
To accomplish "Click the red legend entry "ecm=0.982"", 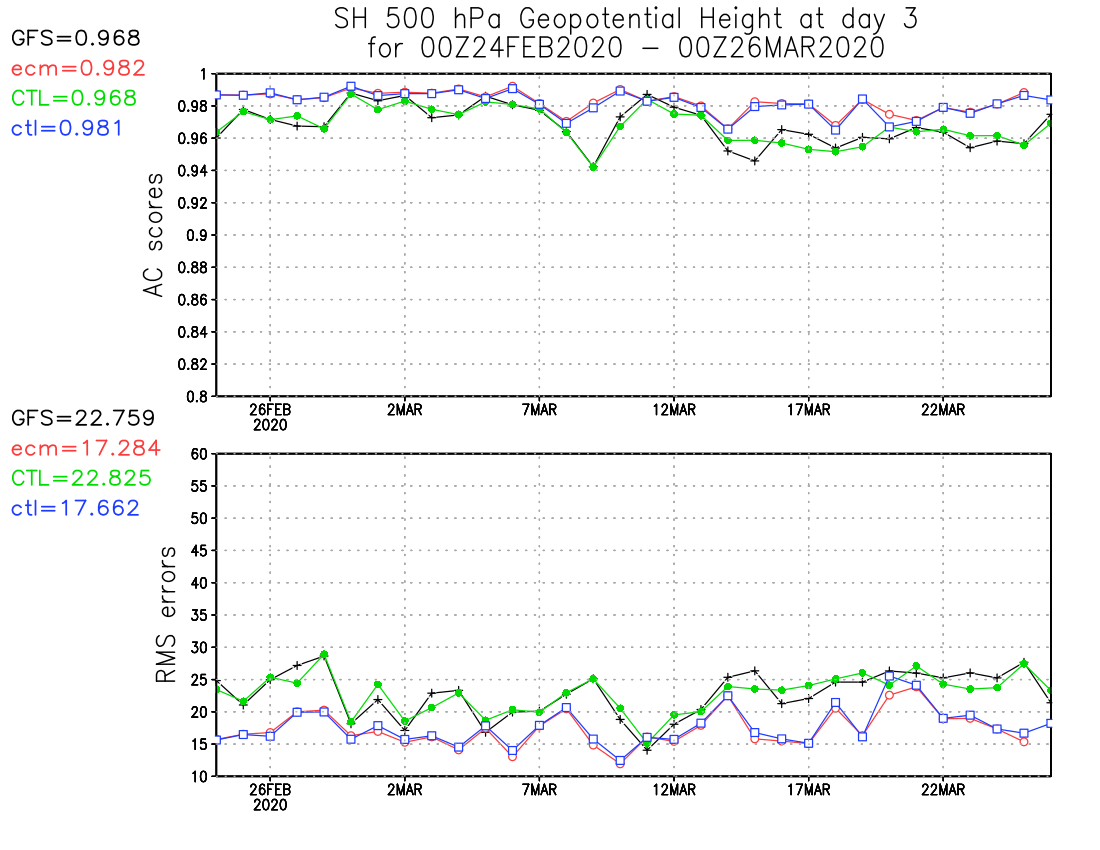I will pos(79,68).
